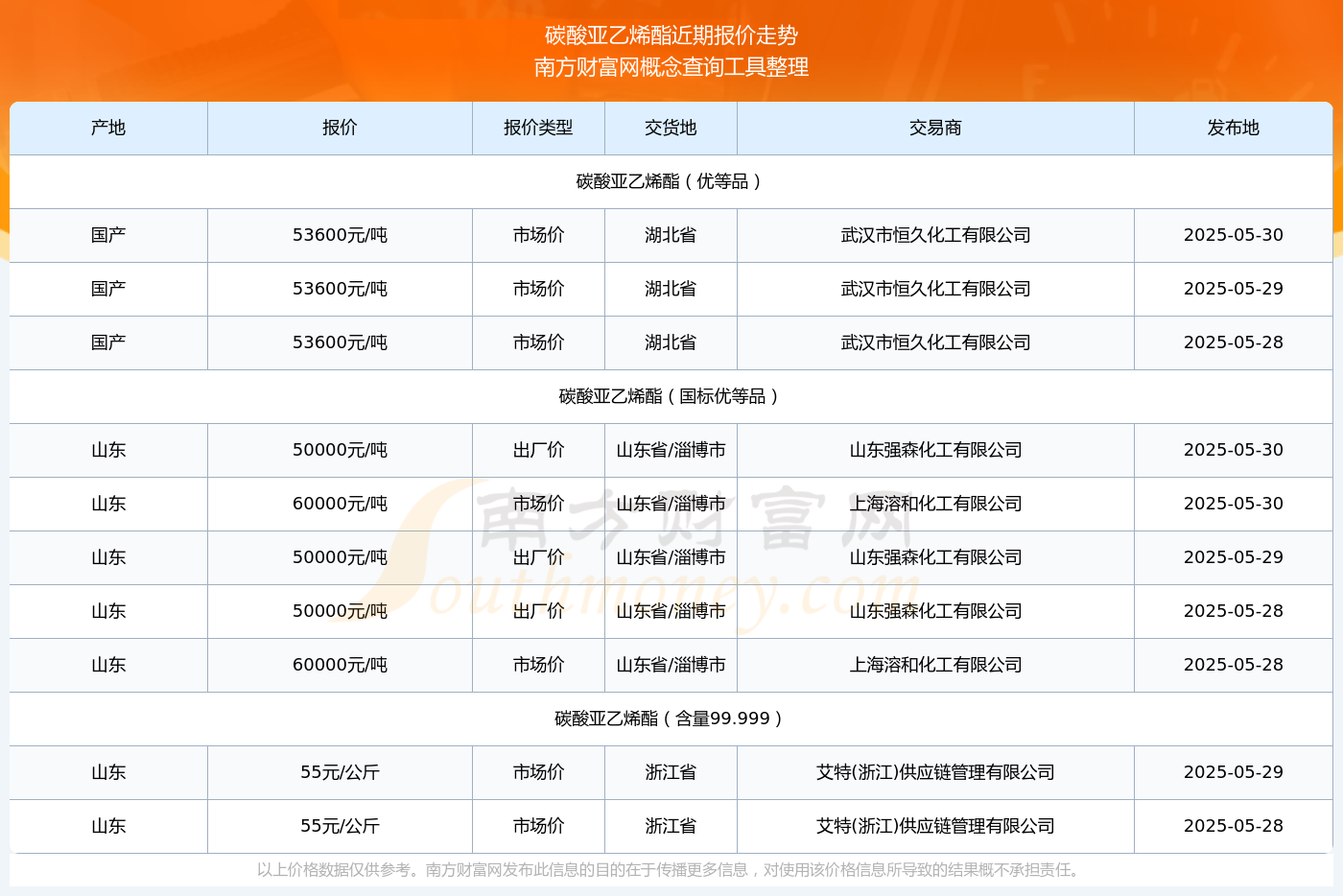Click section heading 碳酸亚乙烯酯（国标优等品）
Image resolution: width=1343 pixels, height=896 pixels.
point(671,396)
